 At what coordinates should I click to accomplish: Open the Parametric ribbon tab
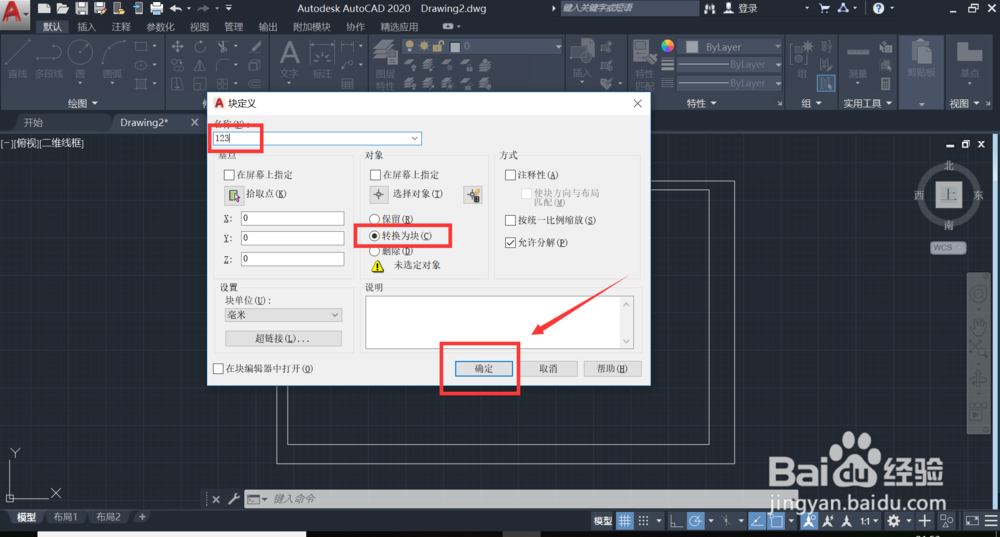pos(160,27)
